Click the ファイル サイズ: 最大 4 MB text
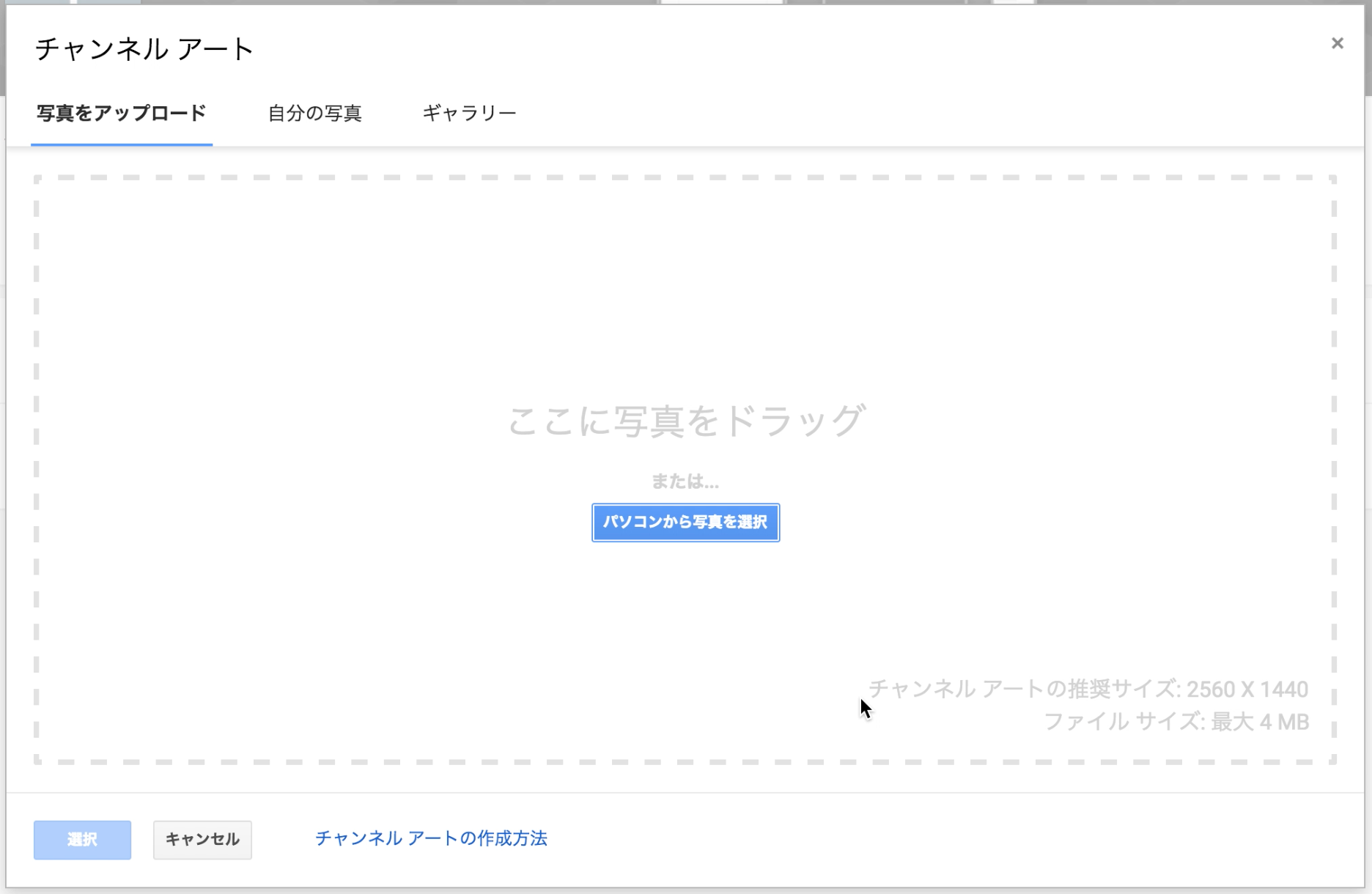This screenshot has width=1372, height=894. pyautogui.click(x=1176, y=722)
